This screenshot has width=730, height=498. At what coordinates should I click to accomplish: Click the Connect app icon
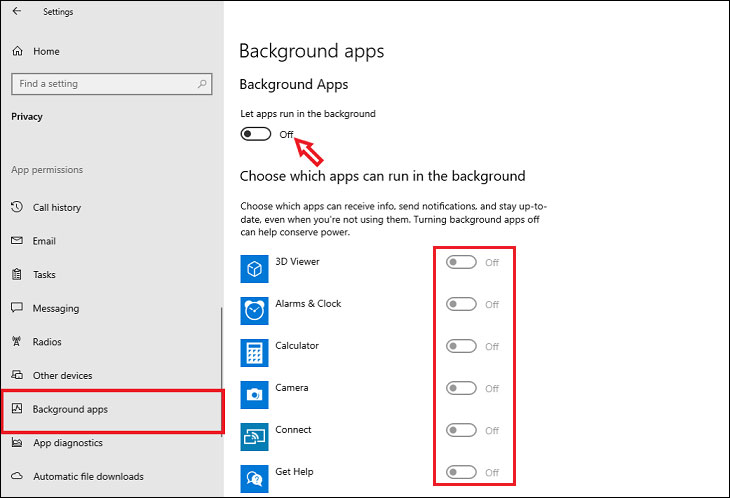pyautogui.click(x=255, y=437)
